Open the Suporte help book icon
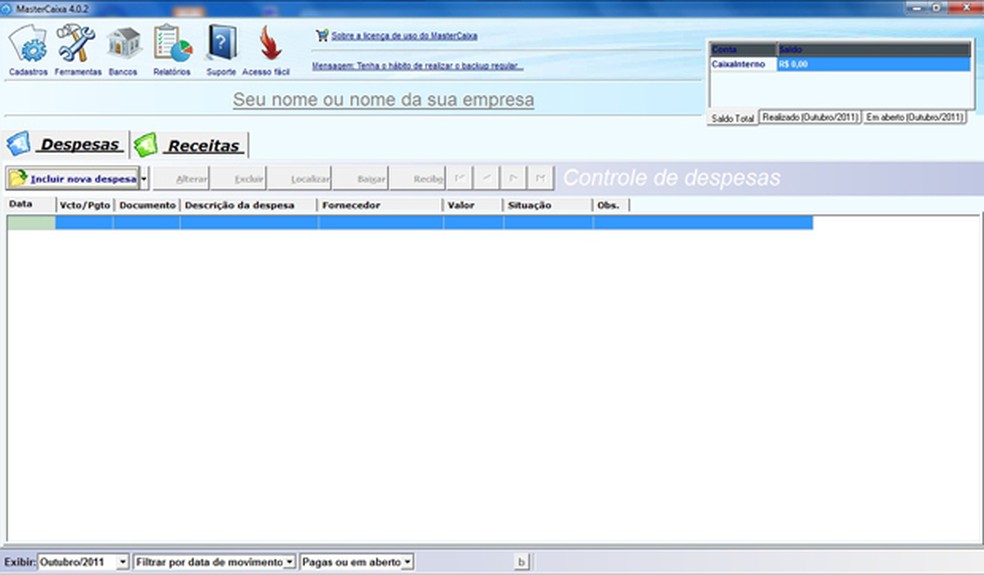 [222, 43]
